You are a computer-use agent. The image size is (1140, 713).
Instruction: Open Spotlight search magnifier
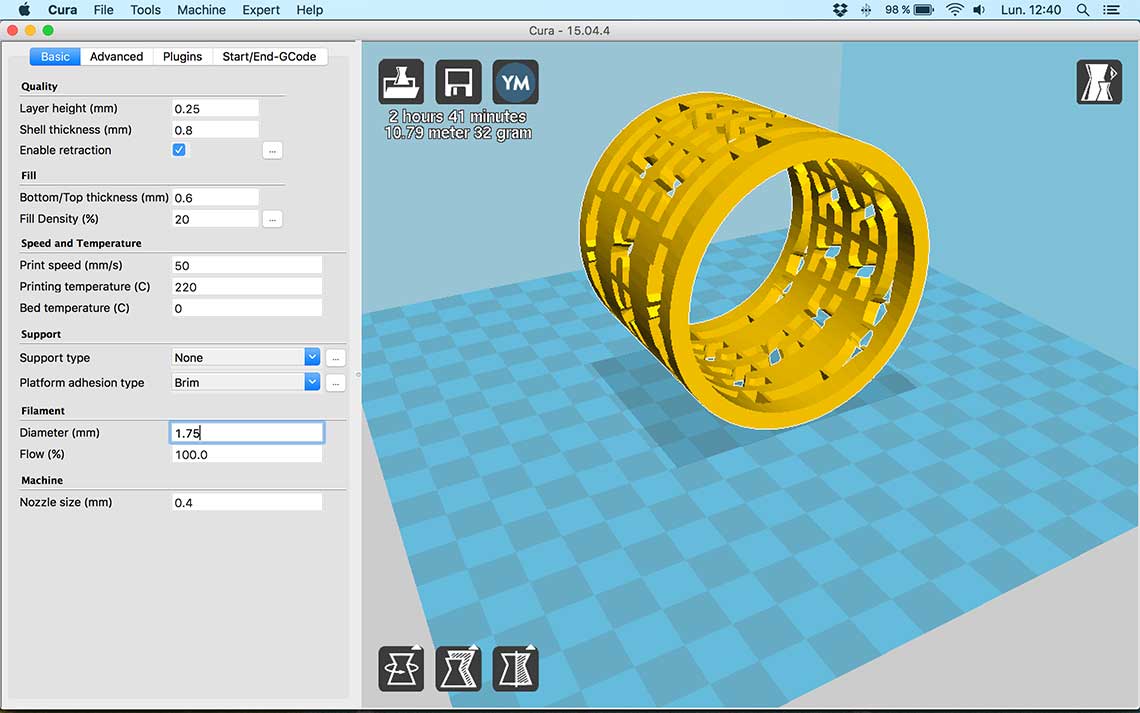coord(1083,9)
